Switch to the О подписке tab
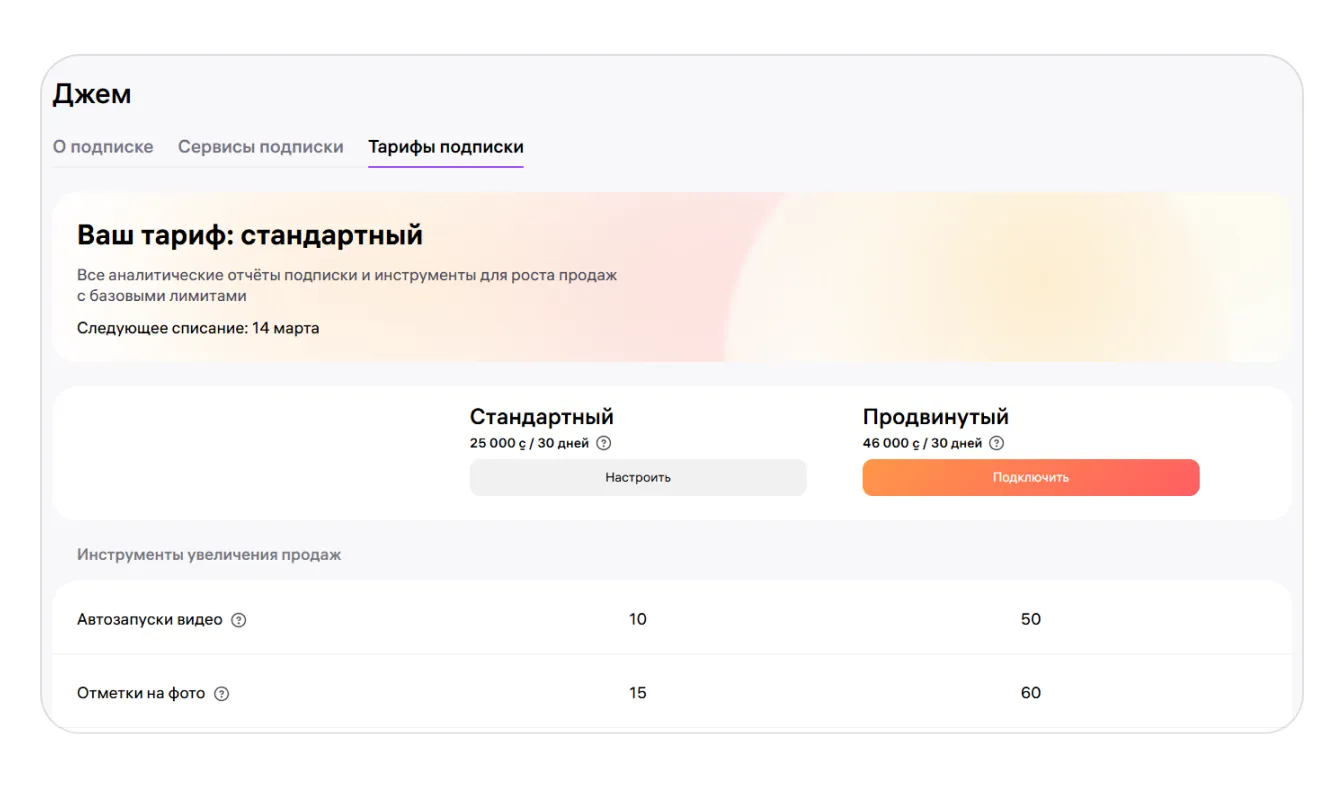The image size is (1344, 788). (103, 147)
